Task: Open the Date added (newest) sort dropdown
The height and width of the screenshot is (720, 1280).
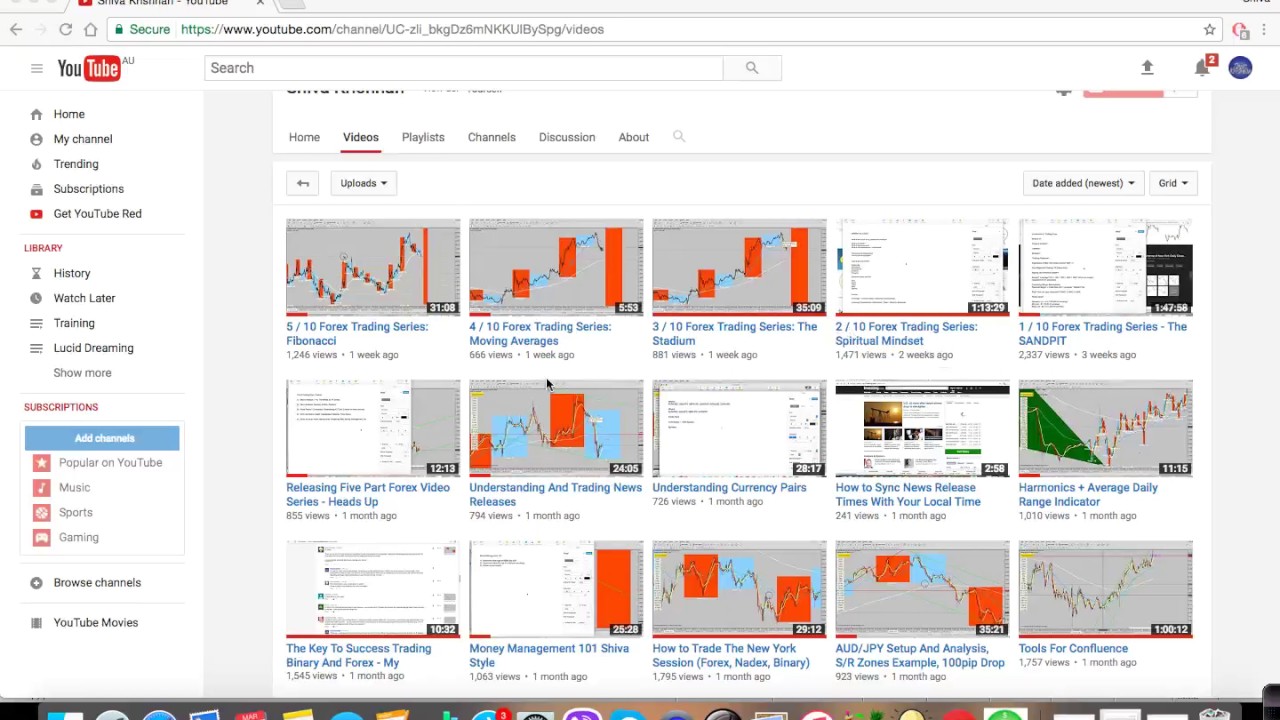Action: [x=1083, y=183]
